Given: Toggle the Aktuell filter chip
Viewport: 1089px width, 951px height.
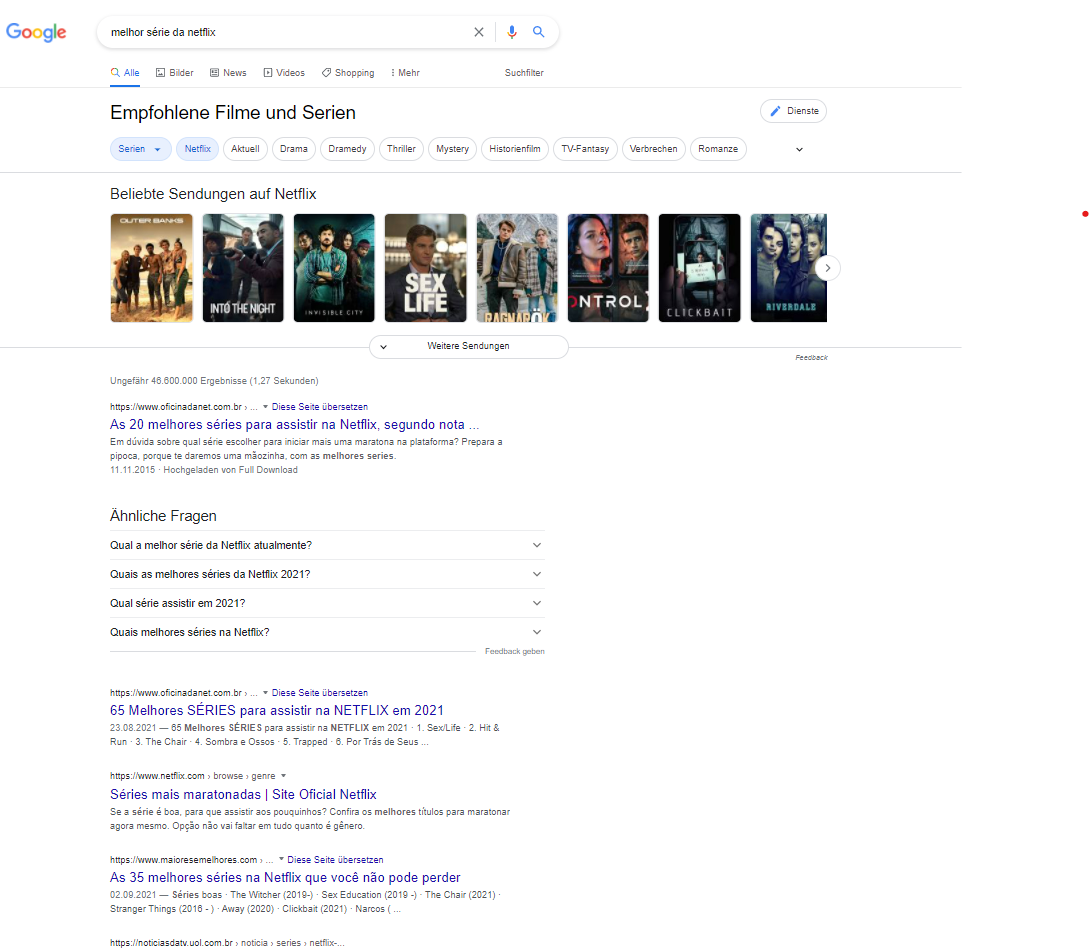Looking at the screenshot, I should (x=245, y=149).
